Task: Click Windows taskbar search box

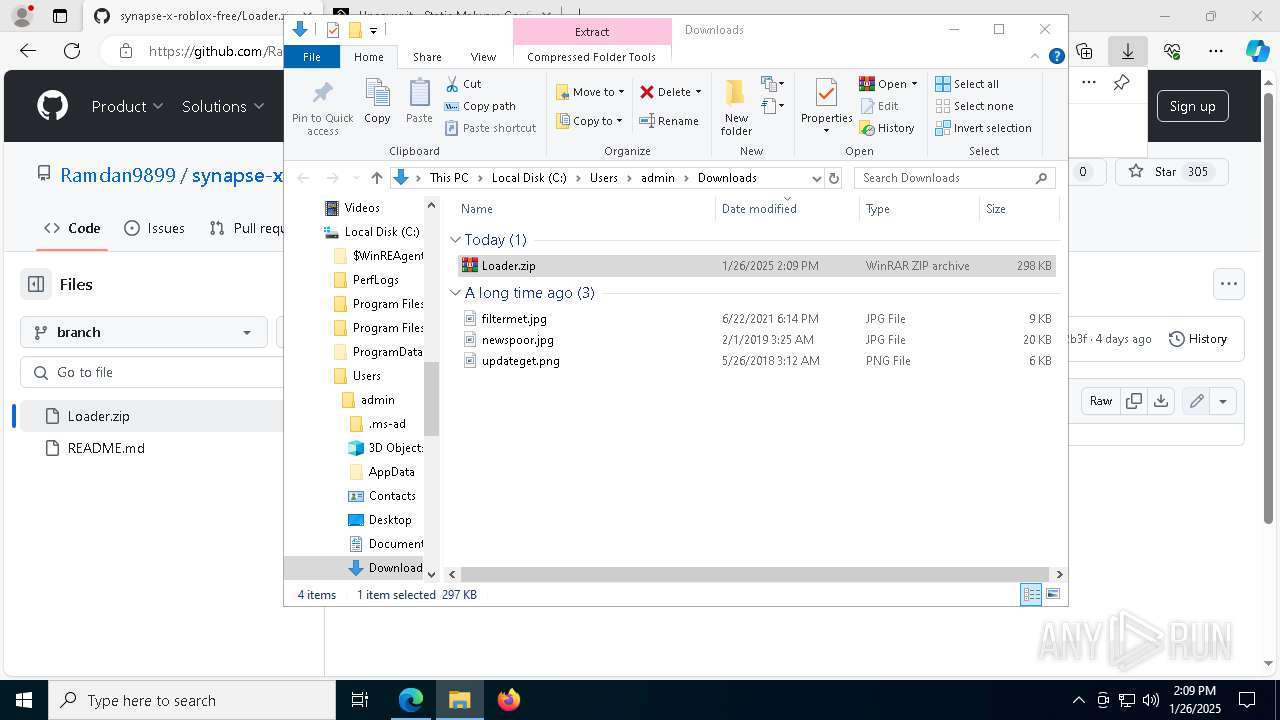Action: 192,700
